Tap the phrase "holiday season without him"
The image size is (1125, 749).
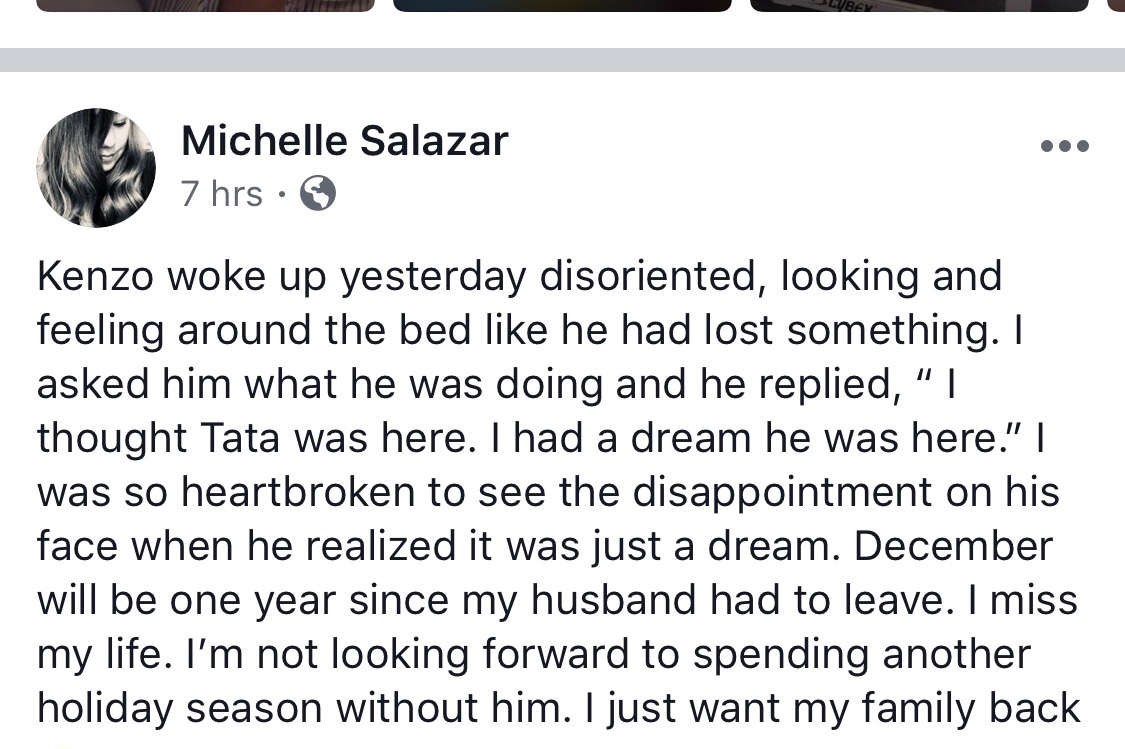[x=298, y=708]
